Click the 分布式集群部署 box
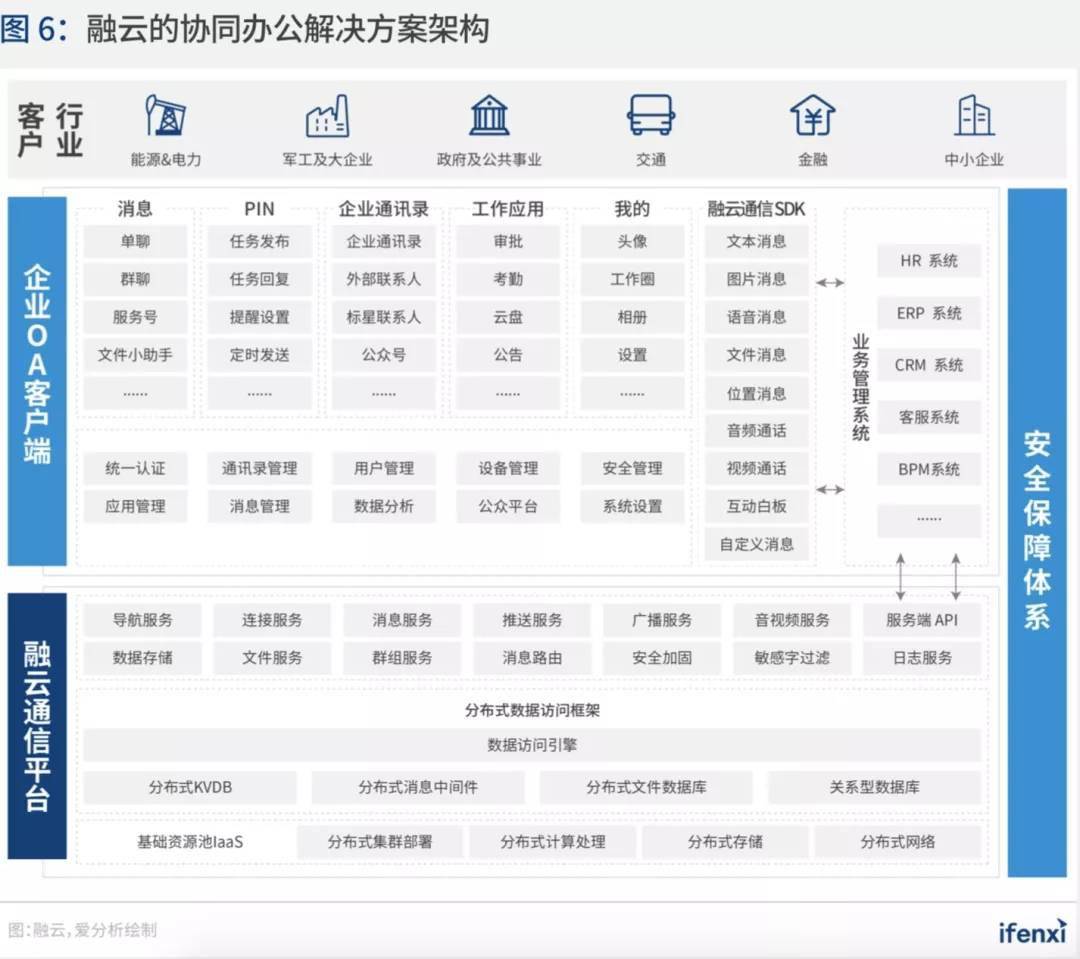Viewport: 1080px width, 959px height. pos(380,842)
